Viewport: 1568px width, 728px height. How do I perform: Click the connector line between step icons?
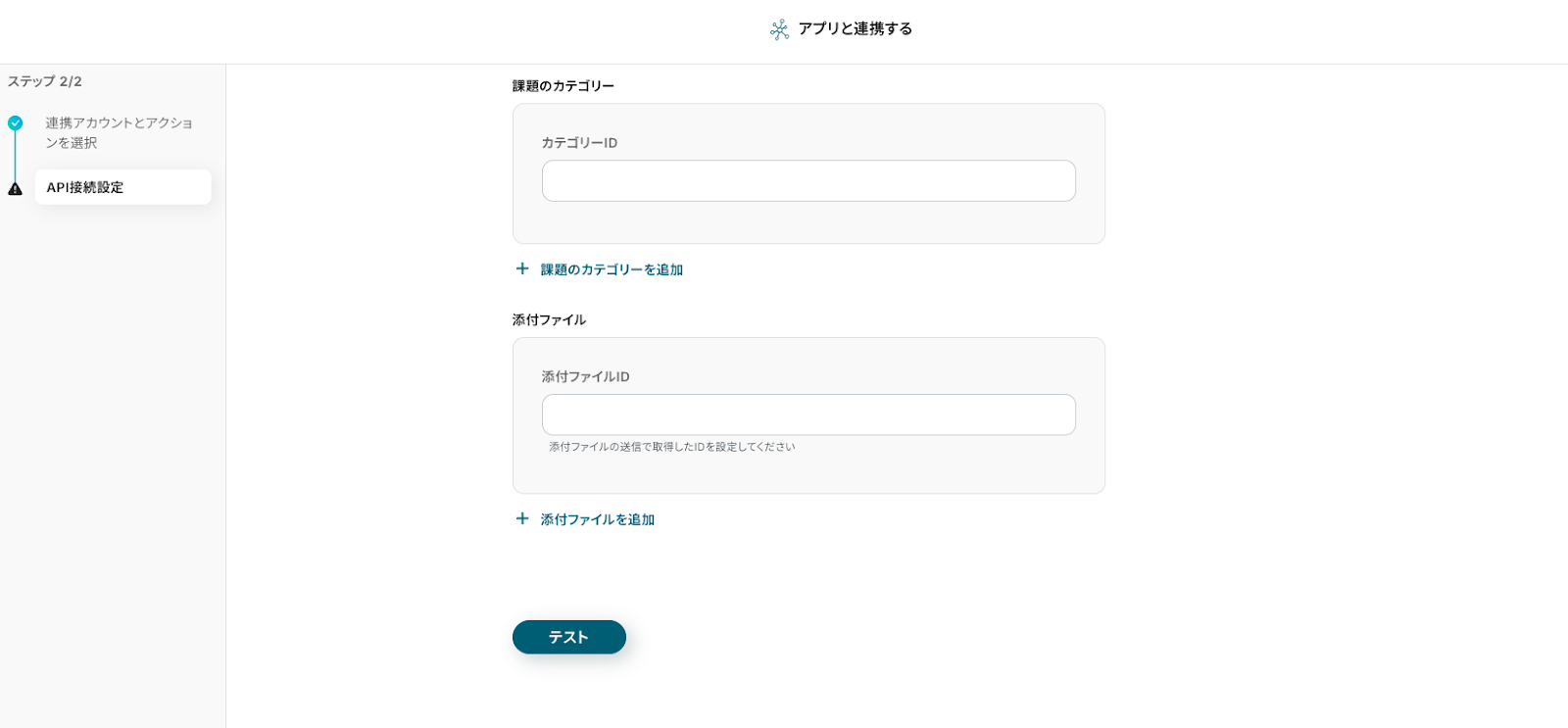pos(15,156)
